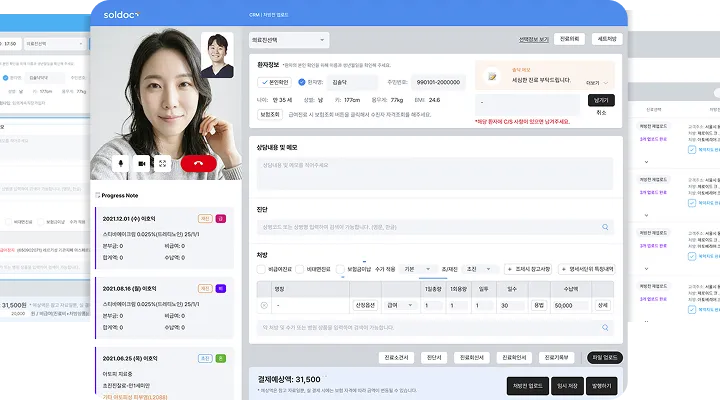
Task: Open the 급여 dropdown in prescription row
Action: (x=400, y=305)
